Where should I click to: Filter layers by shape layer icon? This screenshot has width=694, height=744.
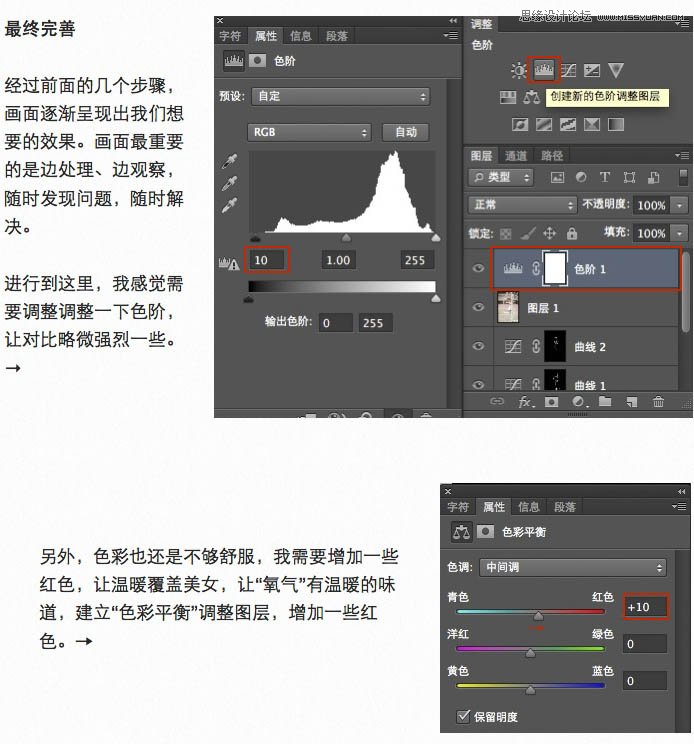(x=629, y=178)
